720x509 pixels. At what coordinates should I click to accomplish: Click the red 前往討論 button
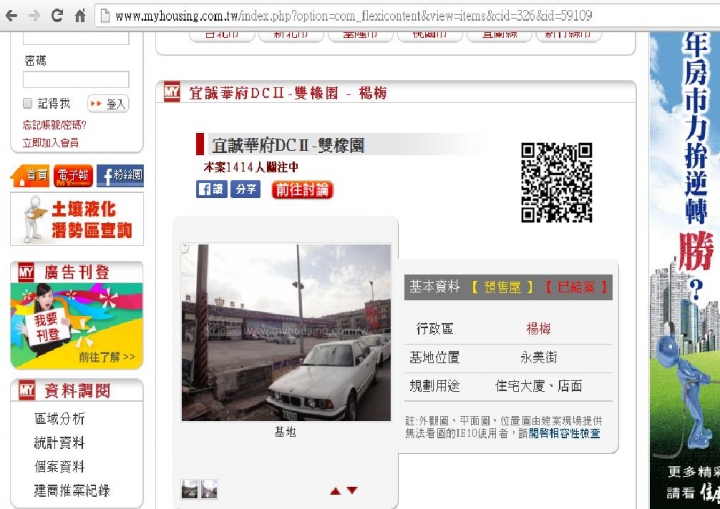(302, 190)
